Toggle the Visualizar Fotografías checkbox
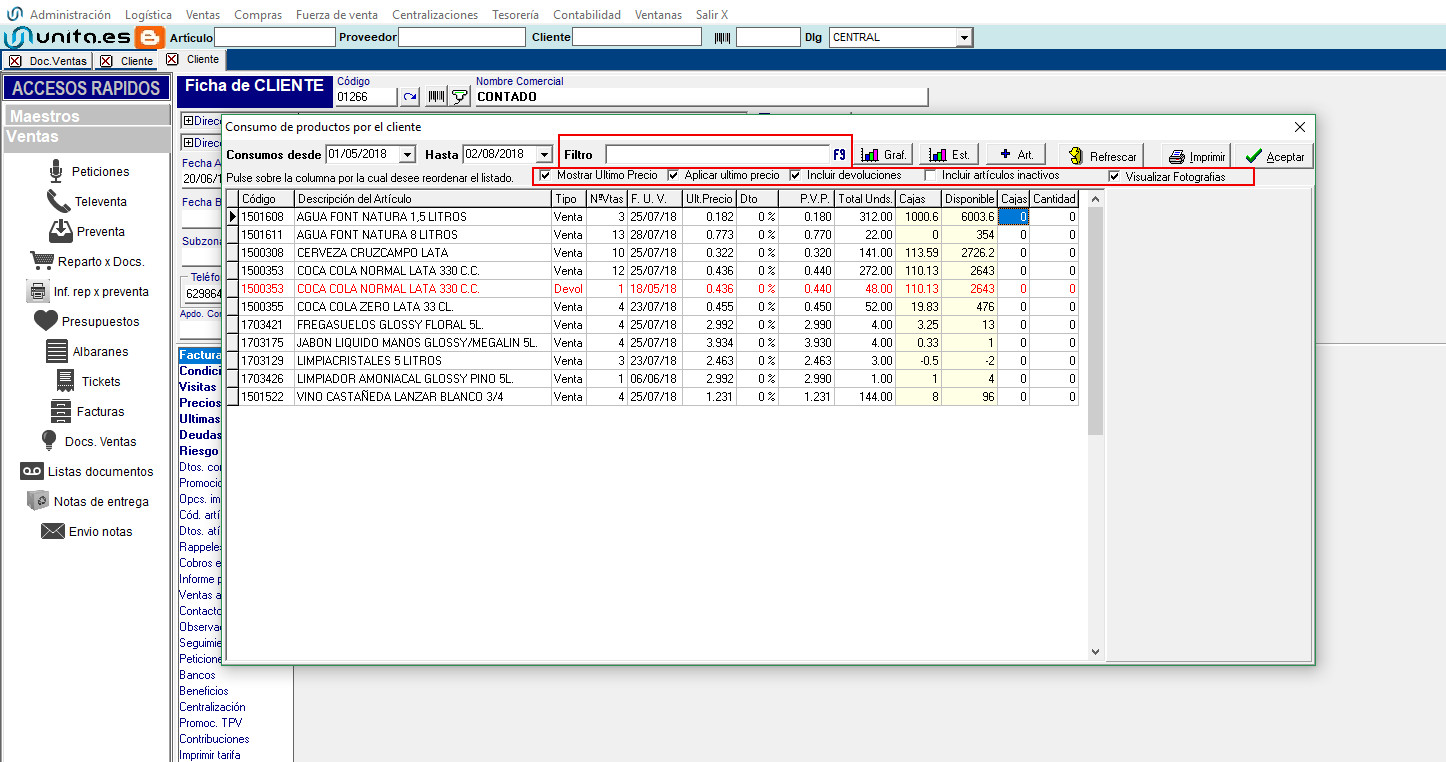 point(1114,177)
